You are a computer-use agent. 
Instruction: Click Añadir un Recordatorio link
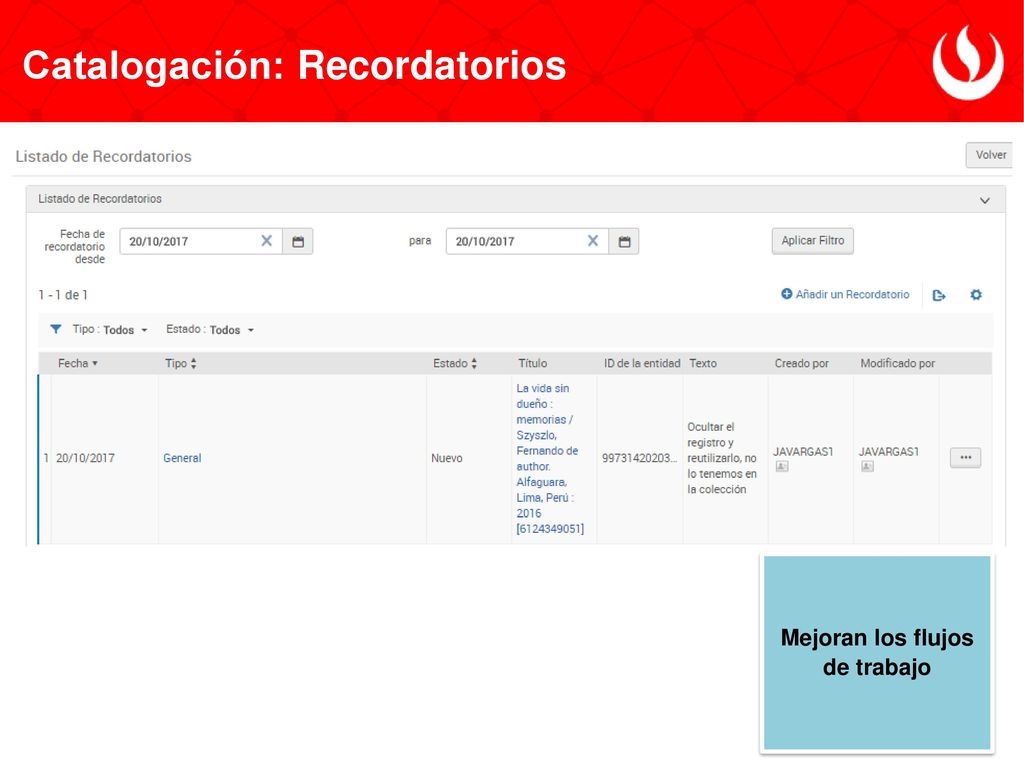point(845,295)
